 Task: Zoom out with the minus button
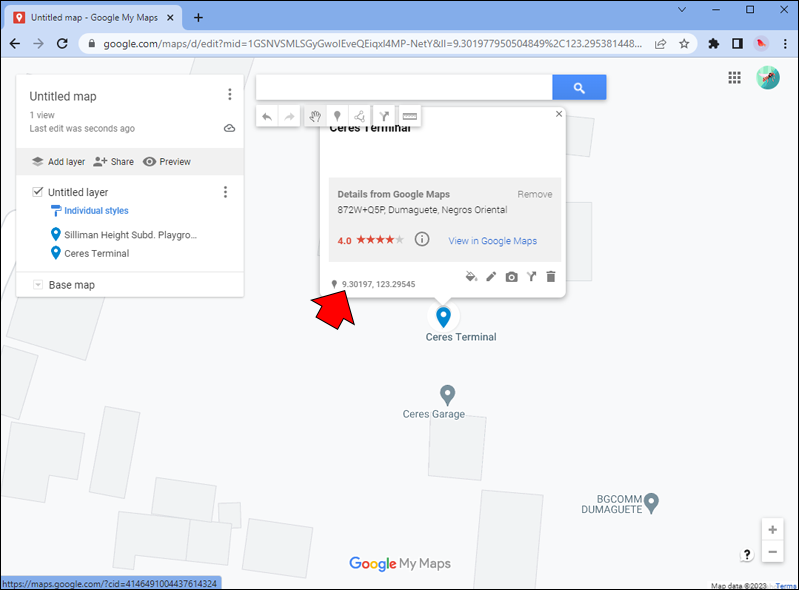coord(773,552)
